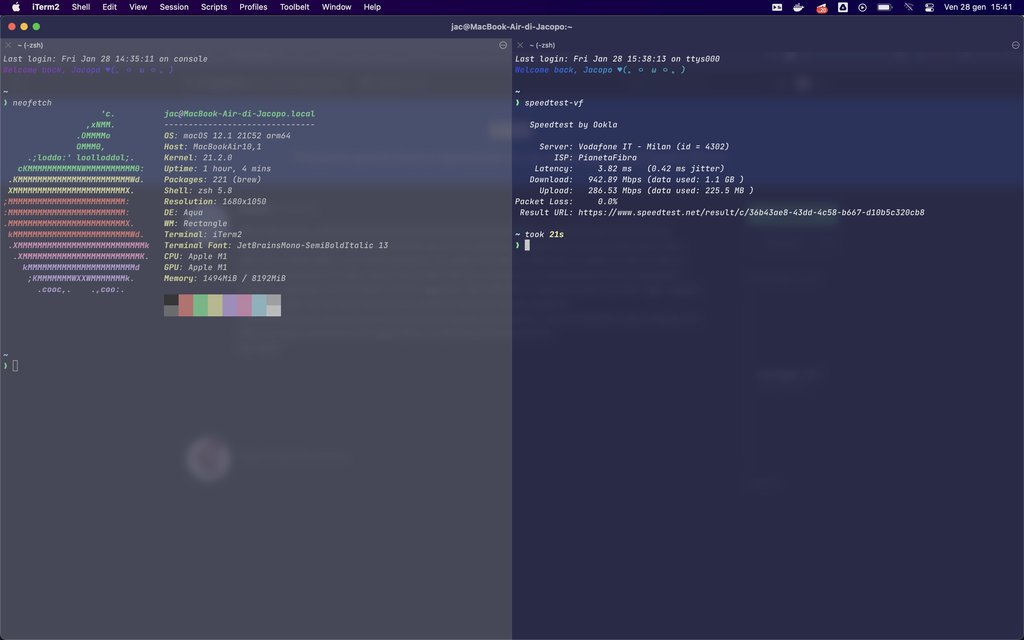Open the red badge status icon
Viewport: 1024px width, 640px height.
(x=822, y=8)
